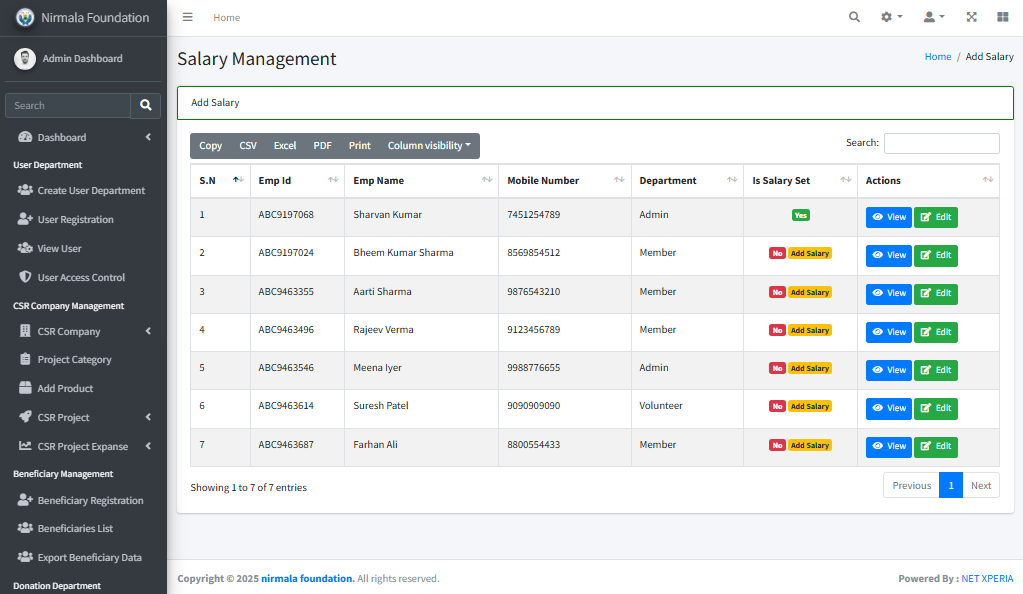1023x594 pixels.
Task: Go to Beneficiaries List in the sidebar
Action: point(75,528)
